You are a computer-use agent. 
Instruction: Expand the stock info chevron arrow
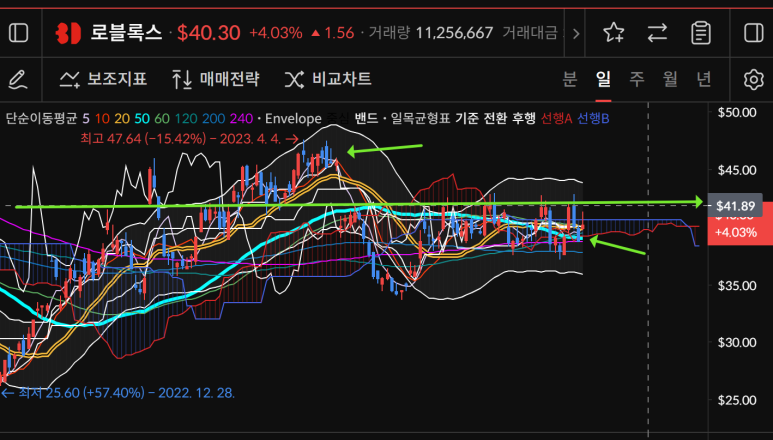pyautogui.click(x=576, y=34)
